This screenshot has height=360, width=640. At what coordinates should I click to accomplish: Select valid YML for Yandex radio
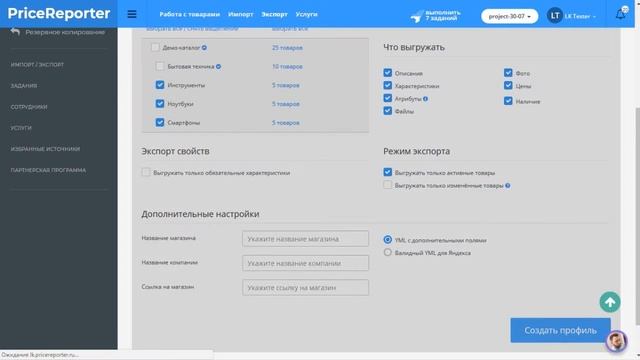[x=388, y=252]
